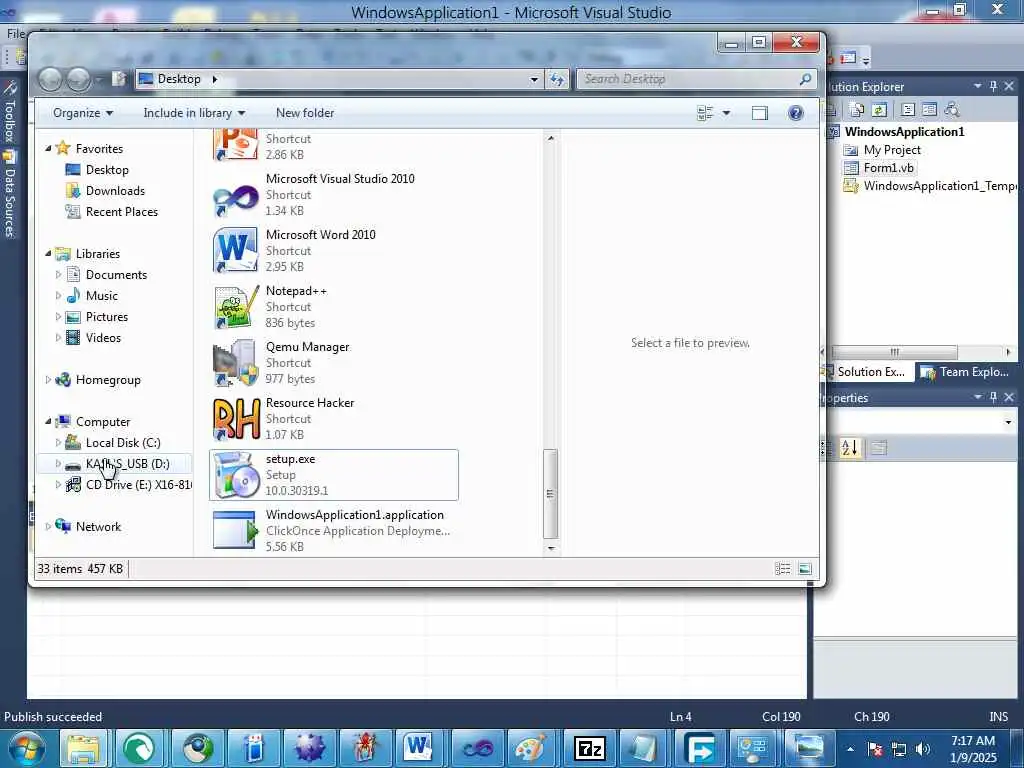
Task: Expand the Homegroup tree node
Action: [x=48, y=380]
